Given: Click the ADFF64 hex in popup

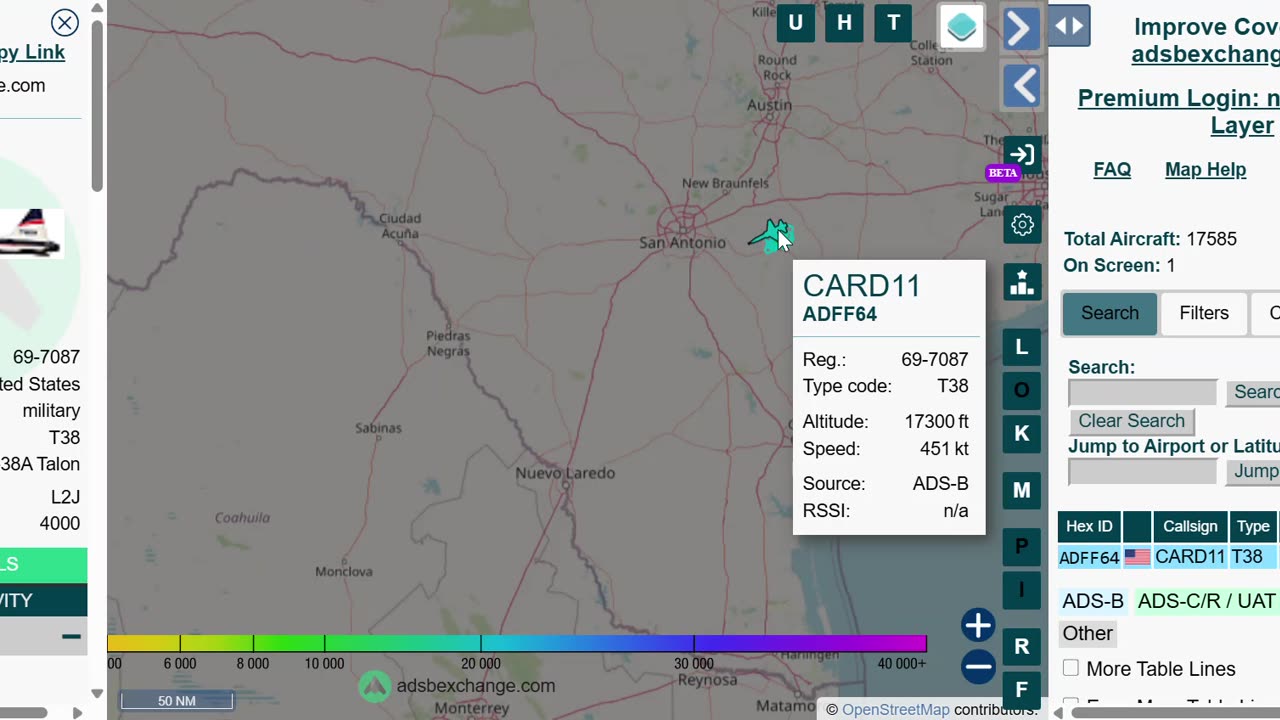Looking at the screenshot, I should pyautogui.click(x=840, y=314).
